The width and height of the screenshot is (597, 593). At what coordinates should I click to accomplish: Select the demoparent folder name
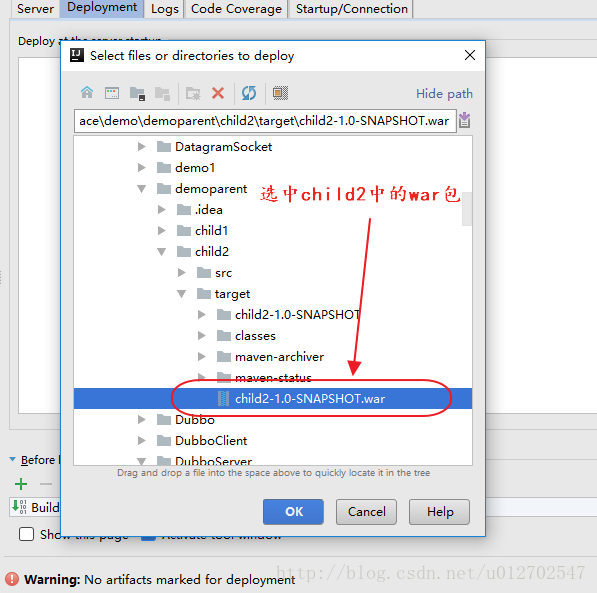tap(211, 189)
